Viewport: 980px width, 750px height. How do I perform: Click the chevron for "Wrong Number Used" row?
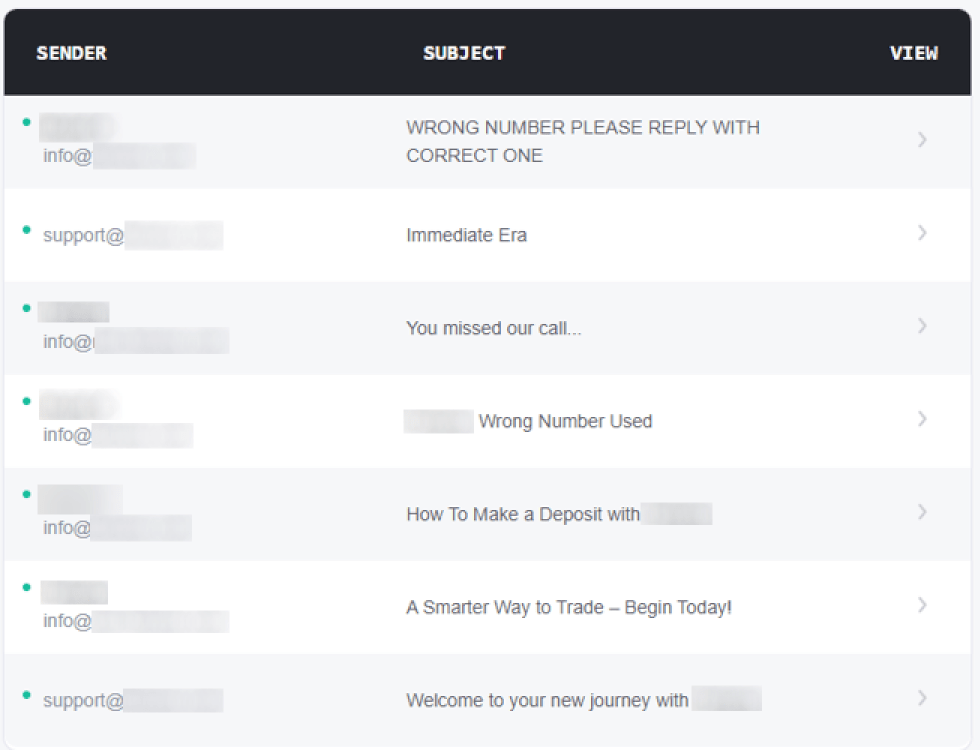pos(922,419)
